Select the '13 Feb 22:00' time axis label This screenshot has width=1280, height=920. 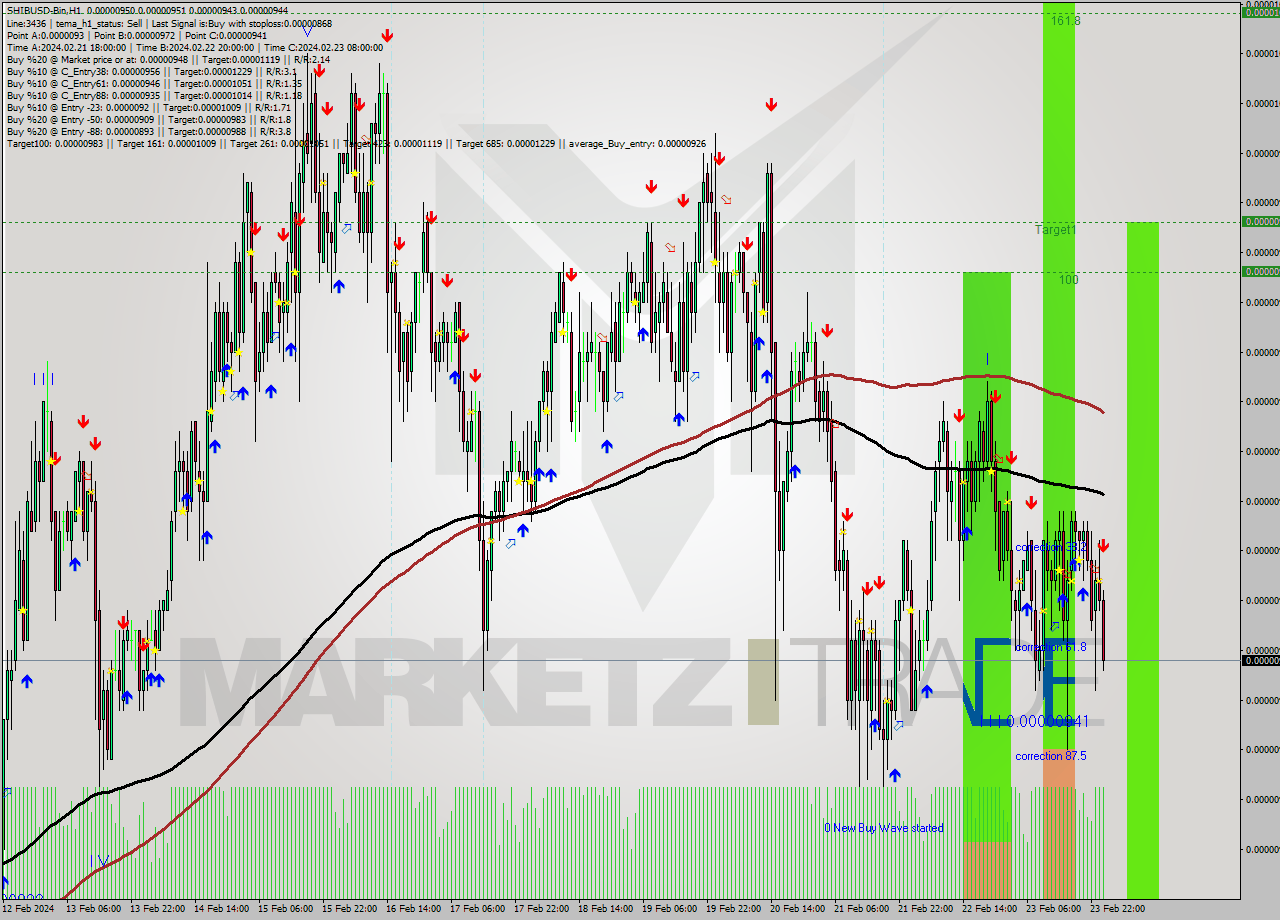(158, 908)
